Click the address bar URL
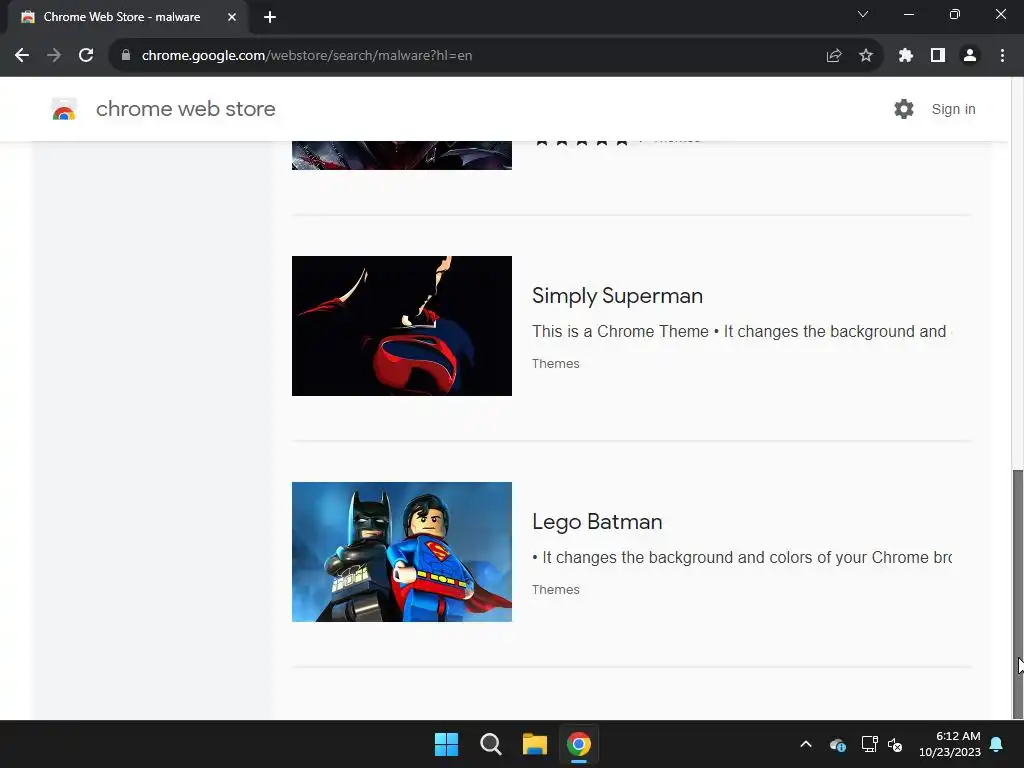 pyautogui.click(x=307, y=56)
